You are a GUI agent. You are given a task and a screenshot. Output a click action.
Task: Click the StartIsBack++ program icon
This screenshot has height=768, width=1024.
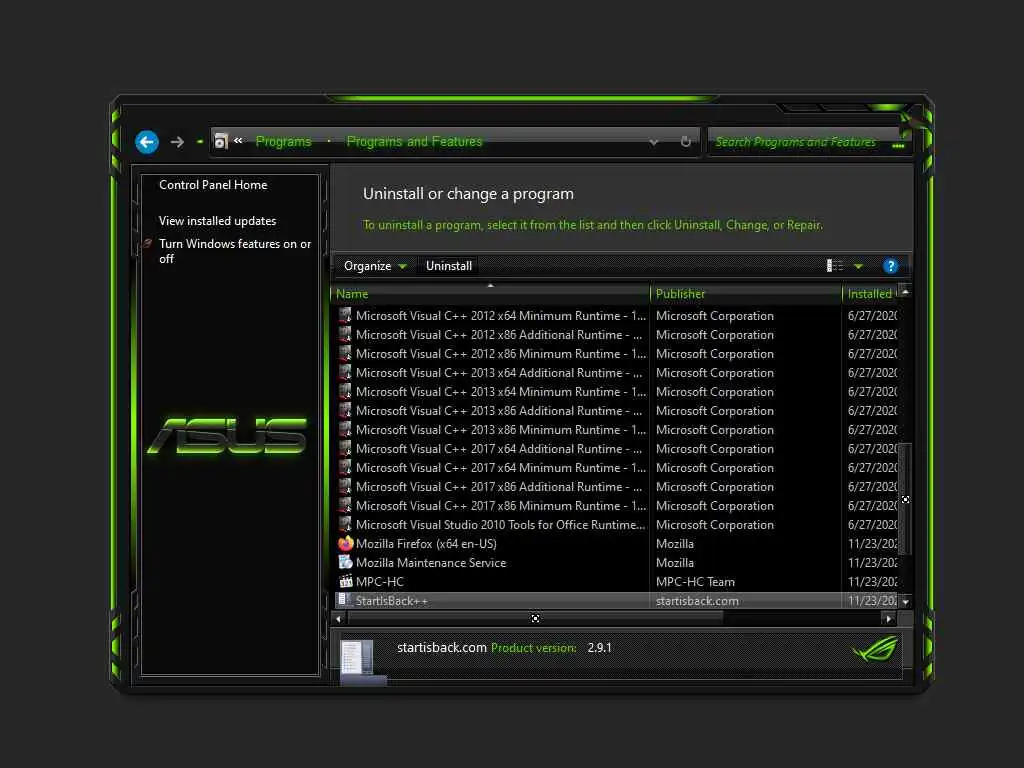(x=344, y=600)
